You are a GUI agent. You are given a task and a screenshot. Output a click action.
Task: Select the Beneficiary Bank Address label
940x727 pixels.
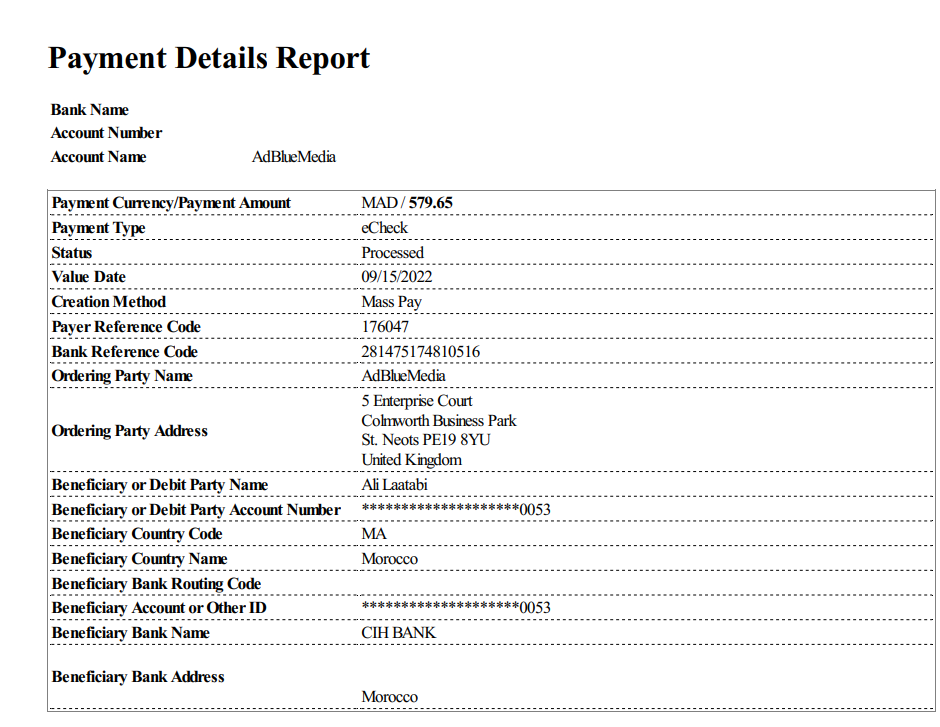(138, 677)
